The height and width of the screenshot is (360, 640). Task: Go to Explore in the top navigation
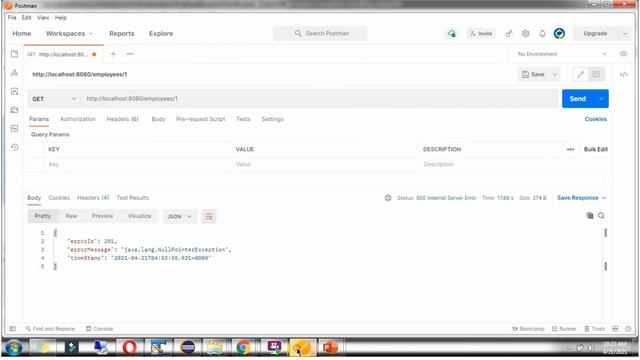point(161,33)
